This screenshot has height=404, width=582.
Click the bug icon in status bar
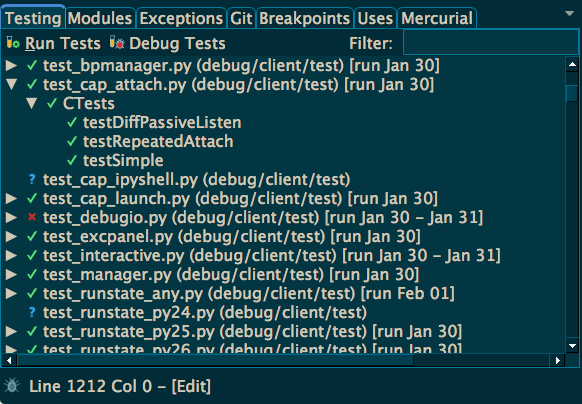point(12,386)
